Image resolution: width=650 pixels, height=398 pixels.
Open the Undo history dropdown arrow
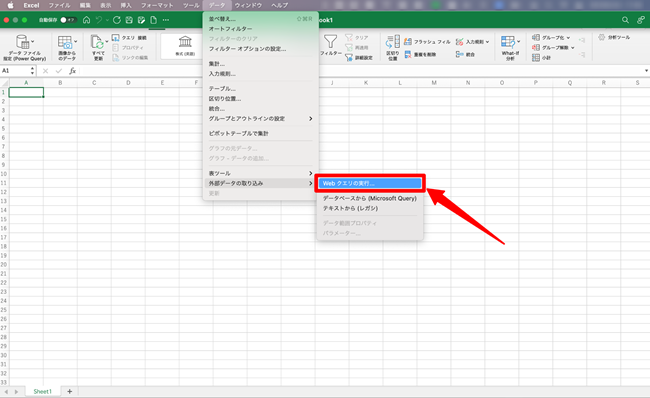[x=107, y=20]
